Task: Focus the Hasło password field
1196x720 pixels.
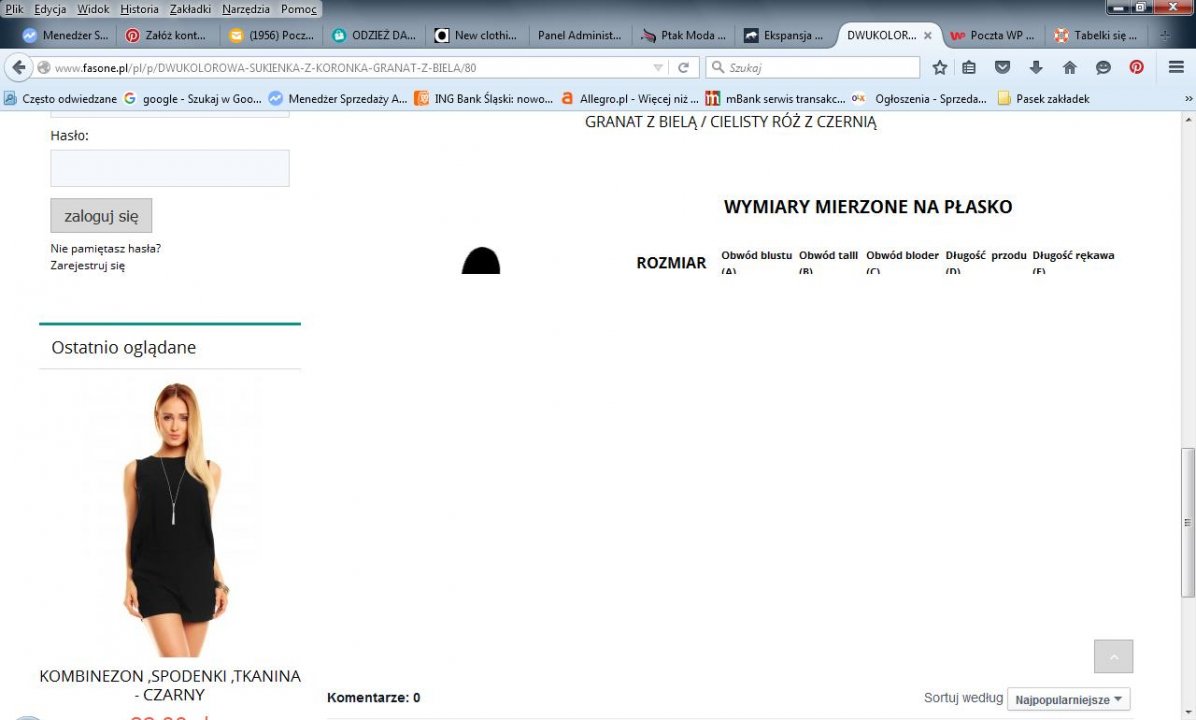Action: (169, 168)
